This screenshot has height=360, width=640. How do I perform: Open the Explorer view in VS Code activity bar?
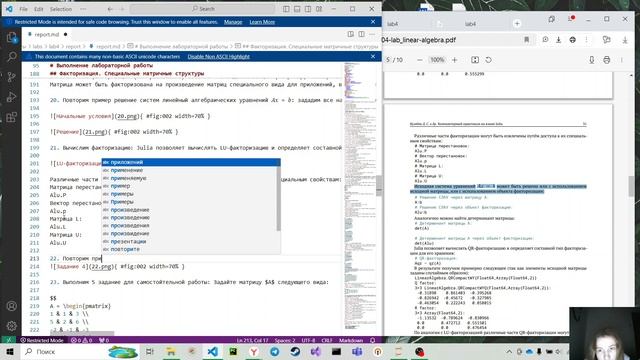11,38
